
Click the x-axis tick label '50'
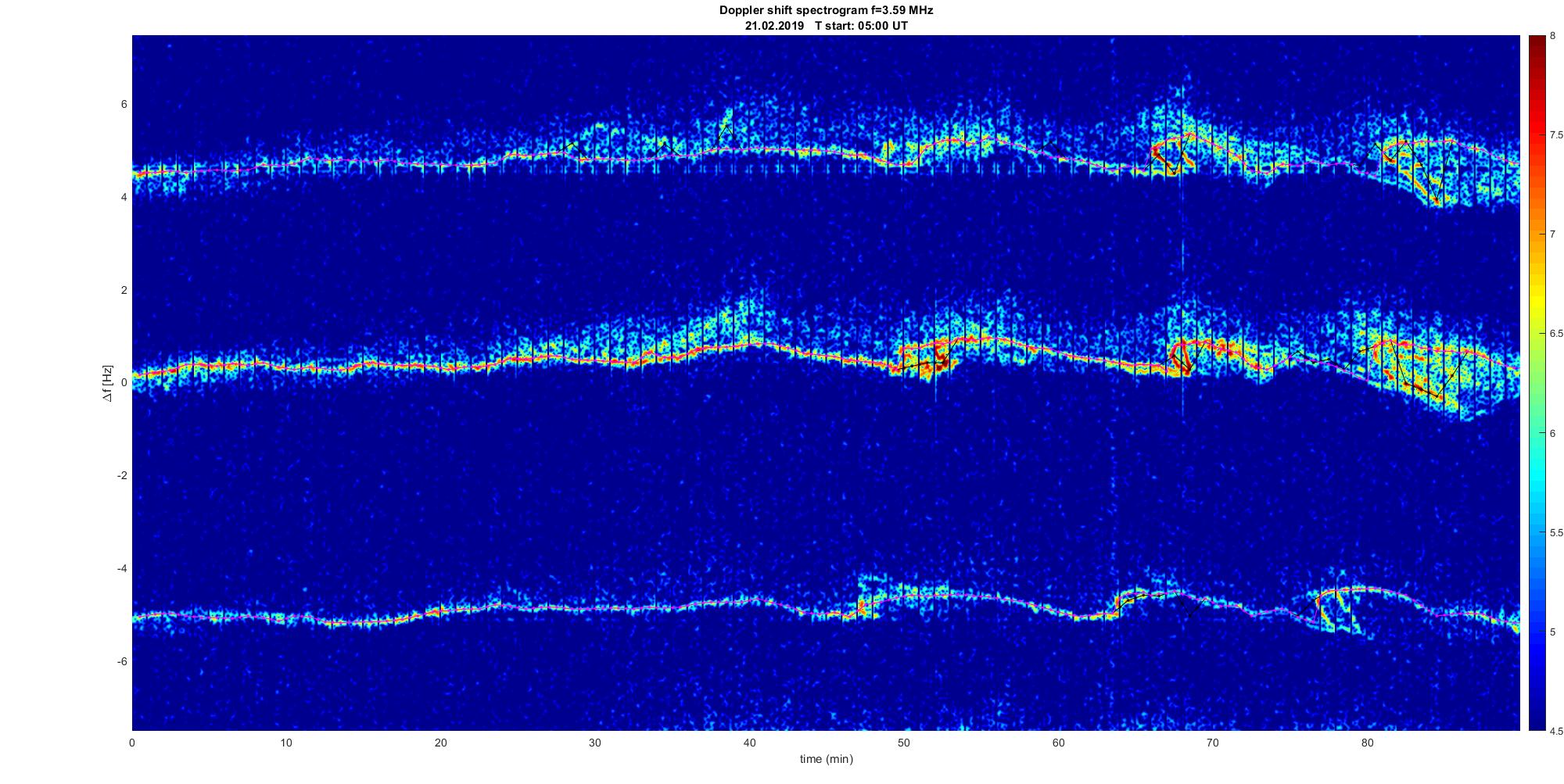[x=904, y=743]
